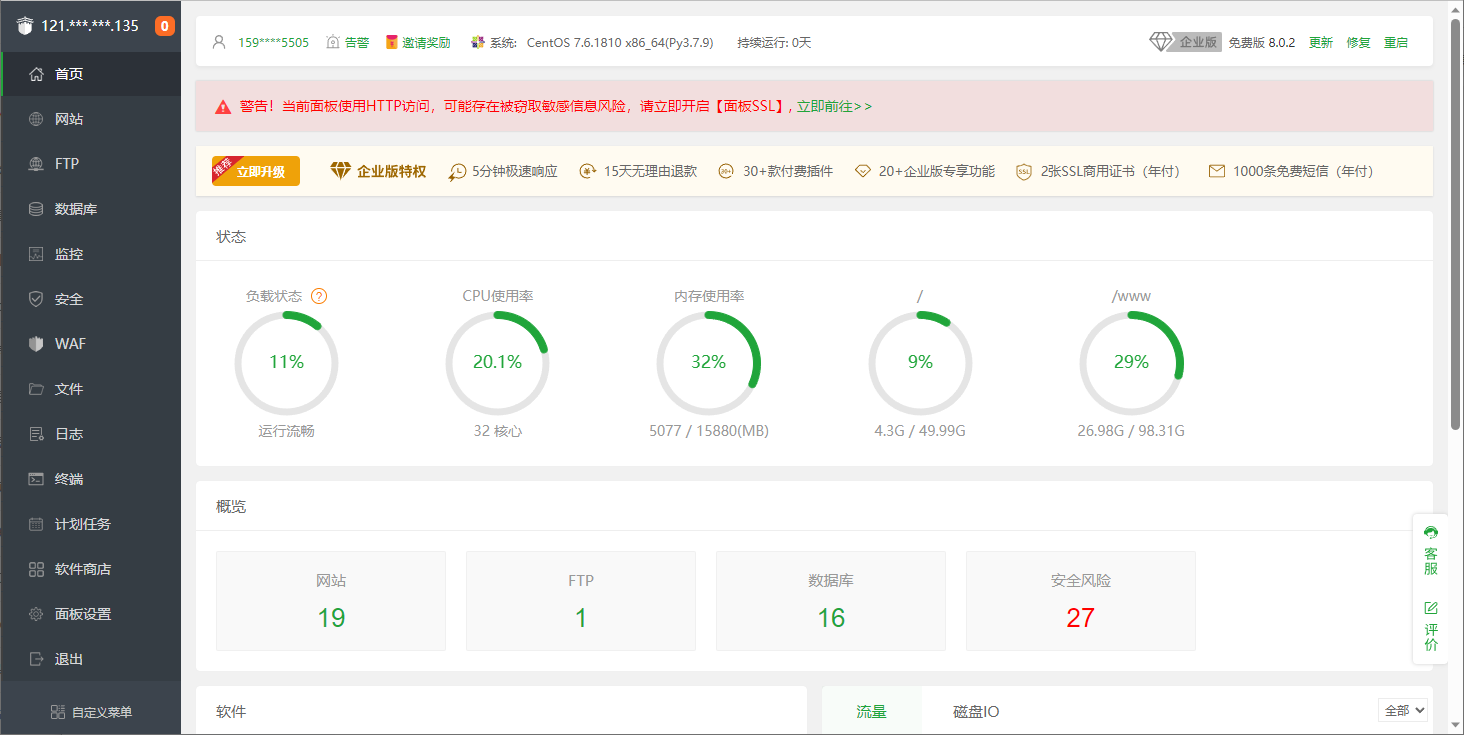Image resolution: width=1464 pixels, height=735 pixels.
Task: Switch to the 磁盘IO tab
Action: tap(975, 712)
